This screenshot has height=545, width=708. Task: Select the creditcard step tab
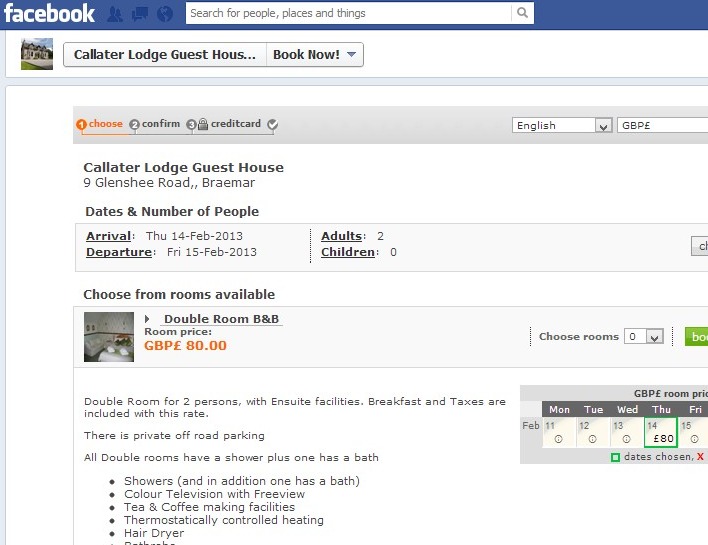tap(236, 124)
